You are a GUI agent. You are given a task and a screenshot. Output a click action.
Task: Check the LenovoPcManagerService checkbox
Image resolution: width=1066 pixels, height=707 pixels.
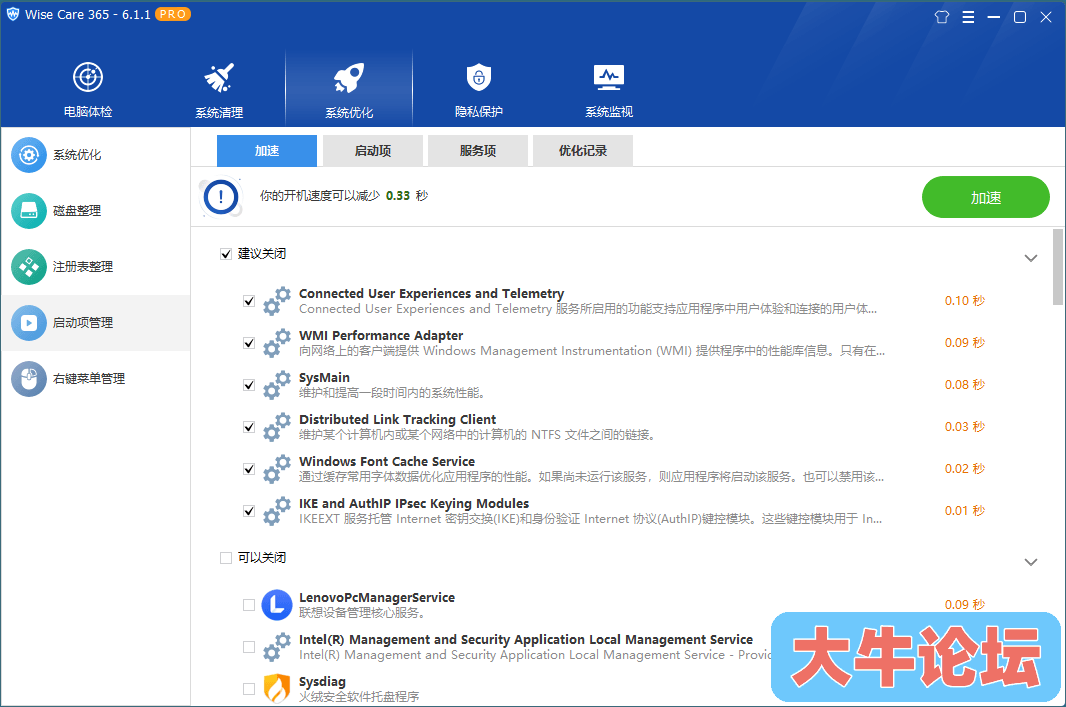tap(249, 605)
